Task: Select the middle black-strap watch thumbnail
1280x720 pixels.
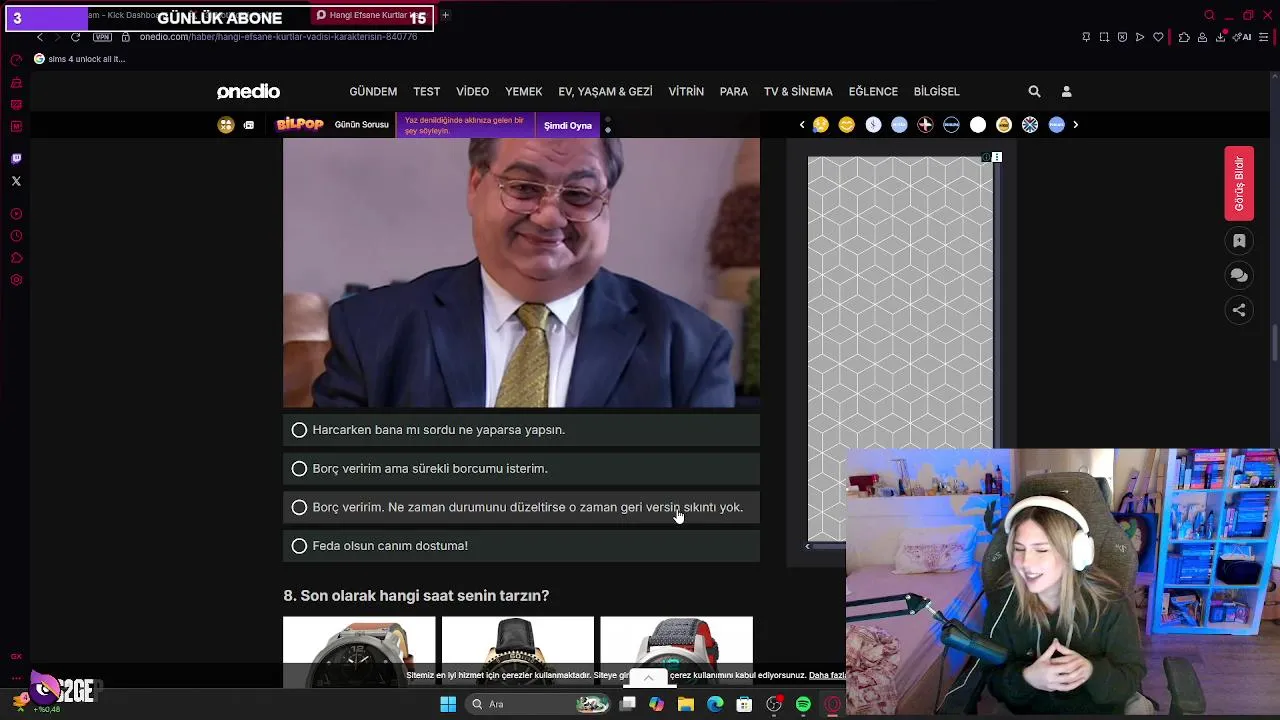Action: point(518,652)
